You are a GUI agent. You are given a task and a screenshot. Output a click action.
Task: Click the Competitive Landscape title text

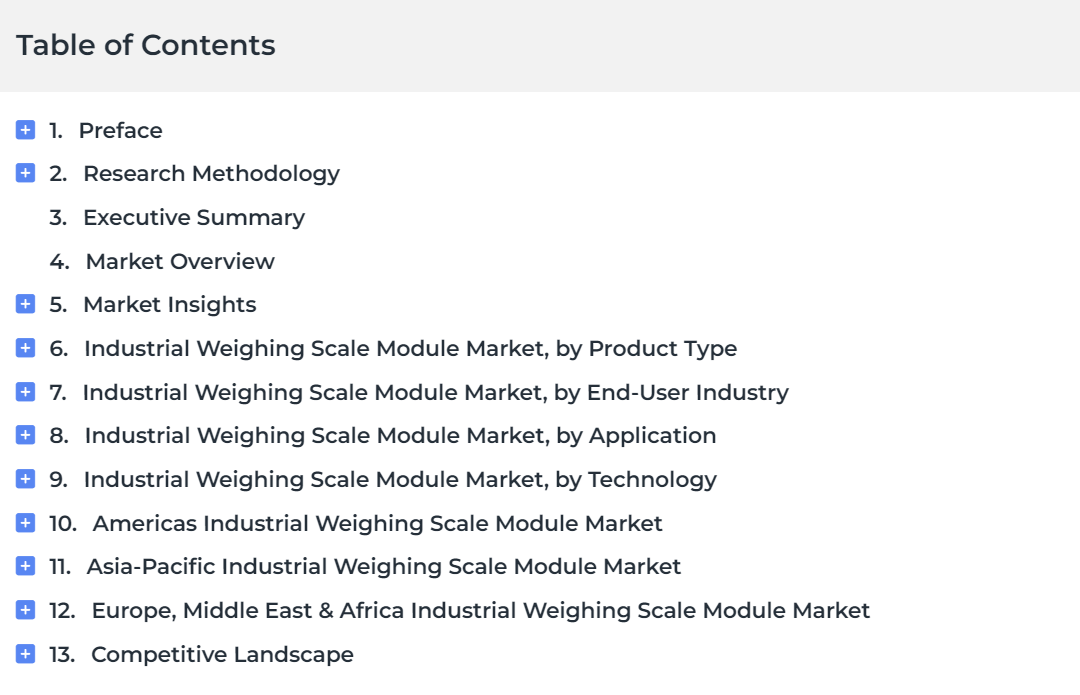tap(222, 655)
